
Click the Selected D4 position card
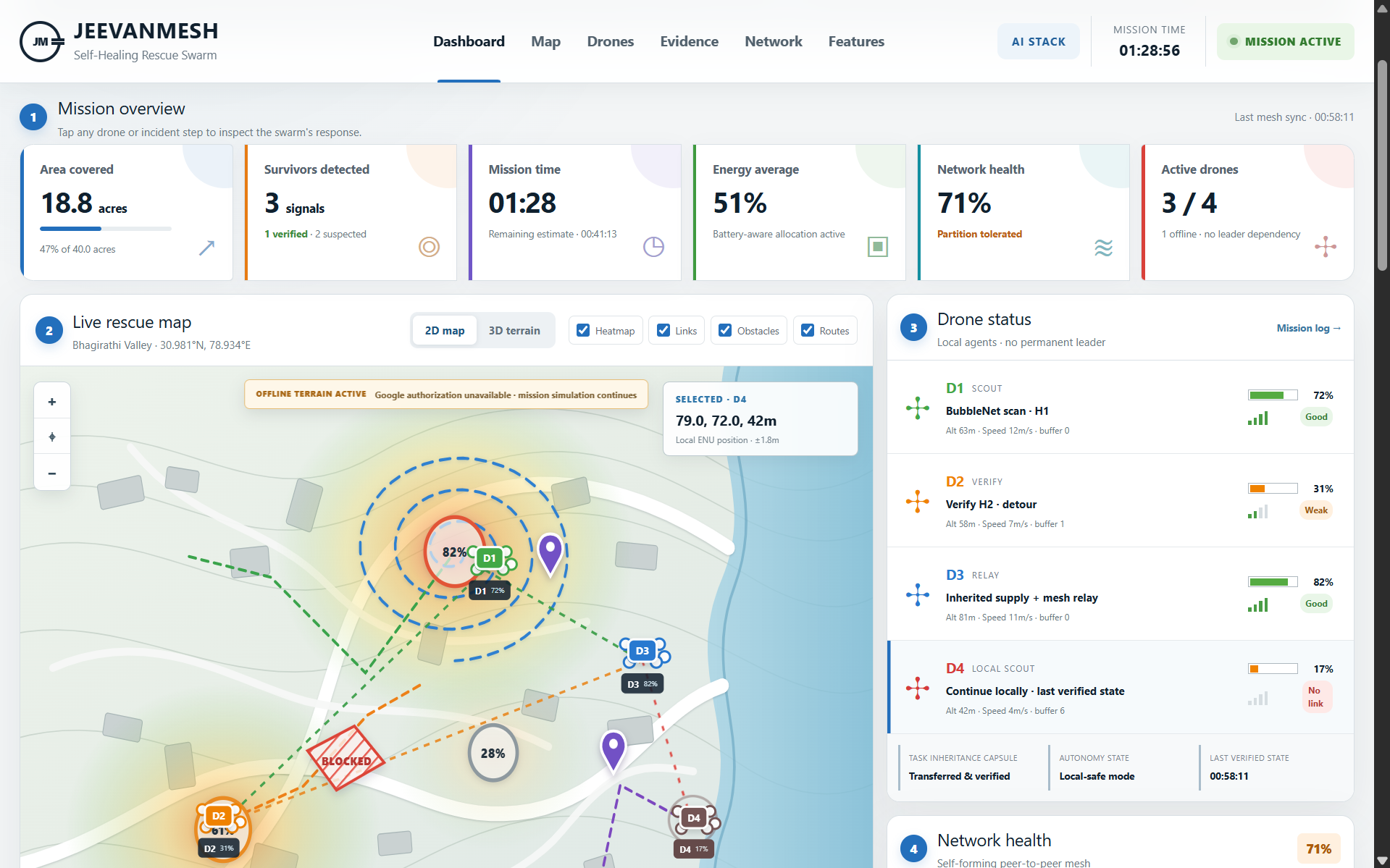pos(760,419)
